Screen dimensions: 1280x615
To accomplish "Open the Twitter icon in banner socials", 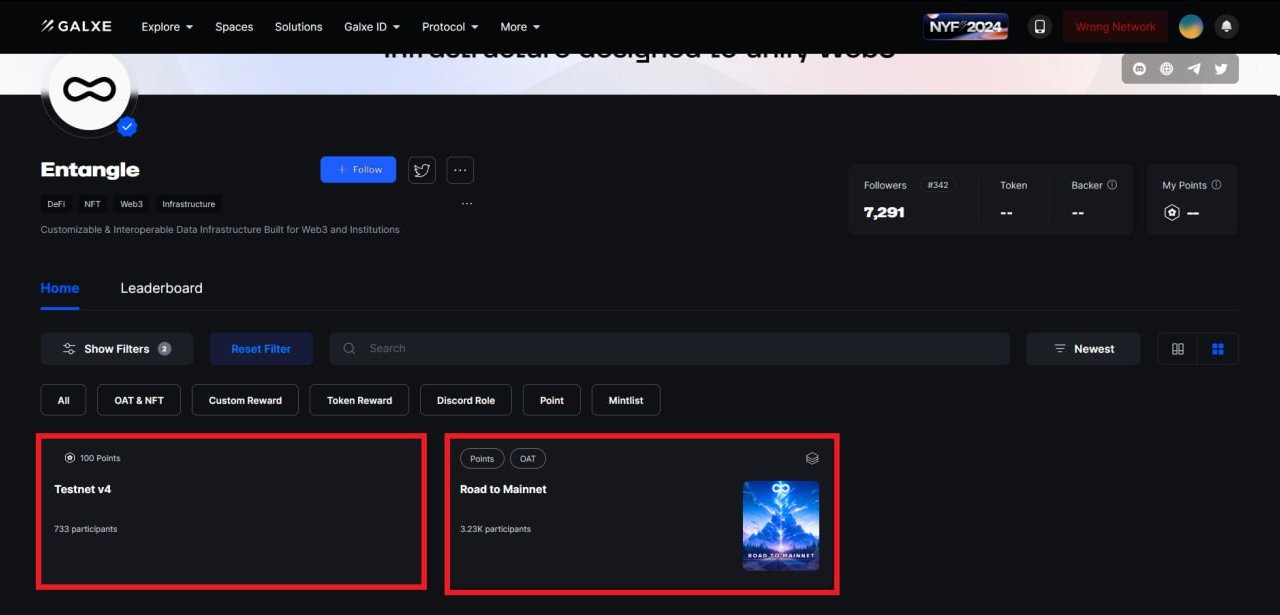I will [x=1220, y=69].
